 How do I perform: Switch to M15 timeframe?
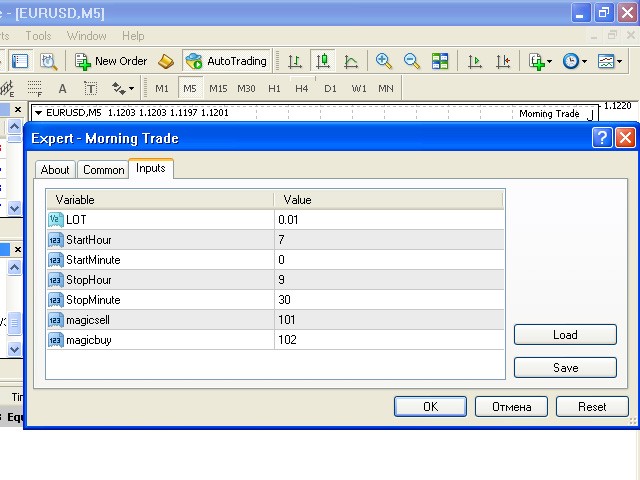coord(218,89)
